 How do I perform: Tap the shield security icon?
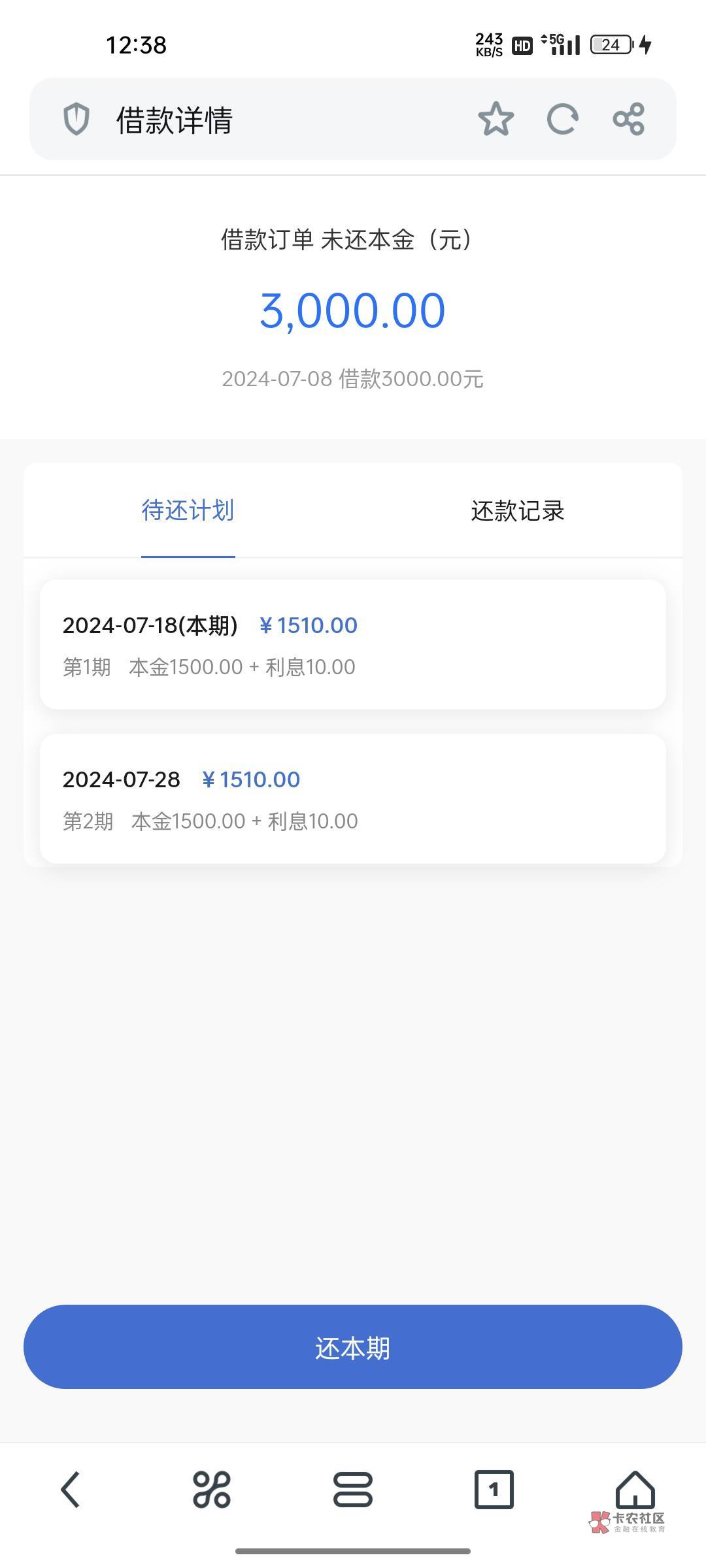point(76,120)
